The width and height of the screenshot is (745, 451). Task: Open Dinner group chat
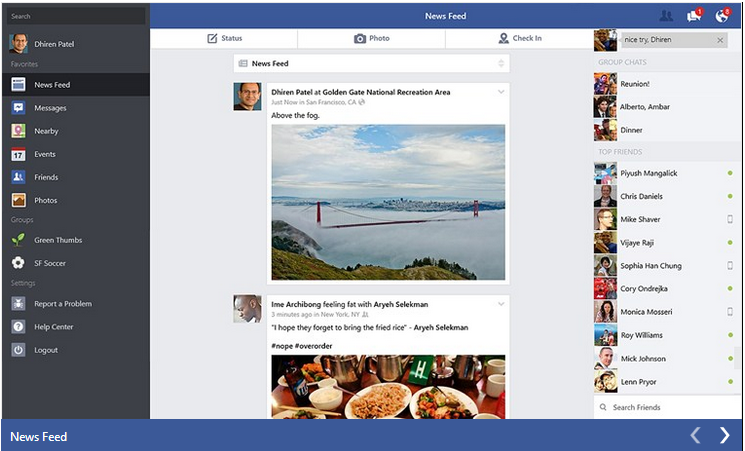[667, 130]
